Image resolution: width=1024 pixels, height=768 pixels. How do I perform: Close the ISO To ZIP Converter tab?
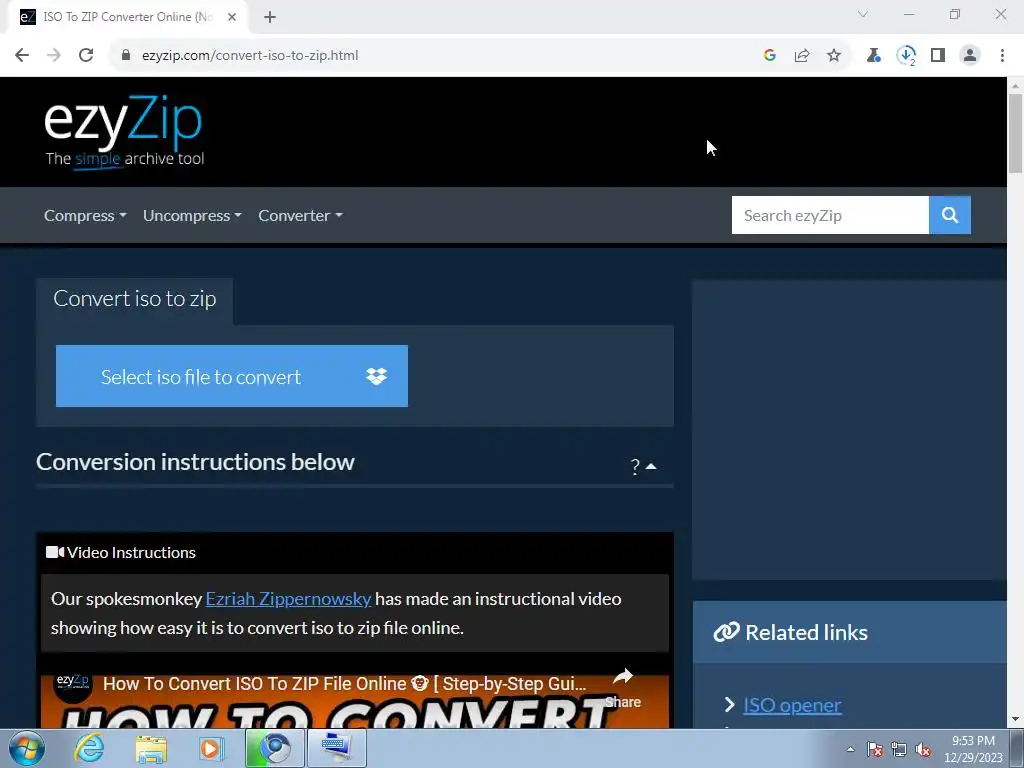click(232, 17)
